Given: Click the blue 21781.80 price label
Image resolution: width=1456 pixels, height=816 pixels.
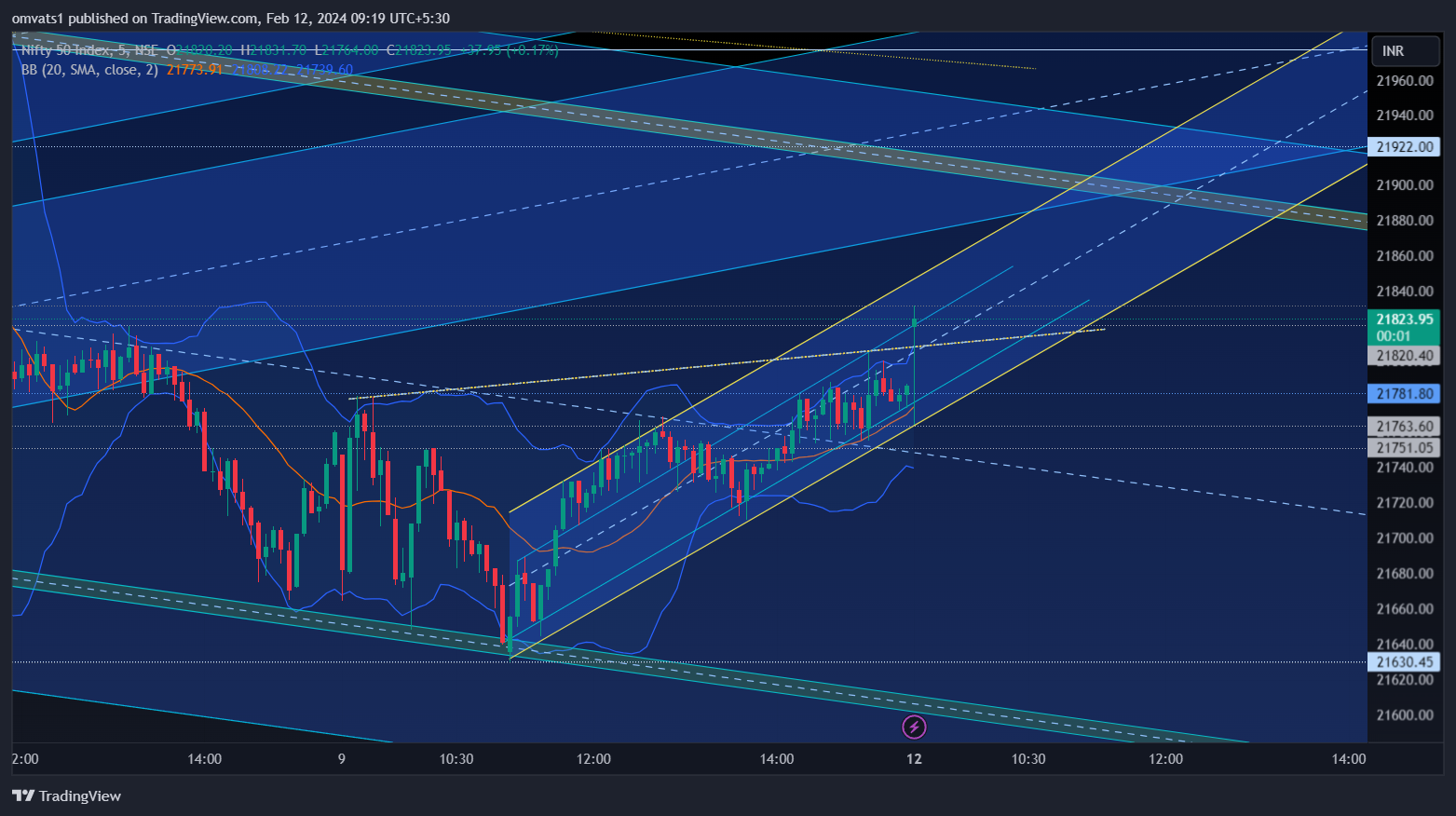Looking at the screenshot, I should click(x=1404, y=394).
